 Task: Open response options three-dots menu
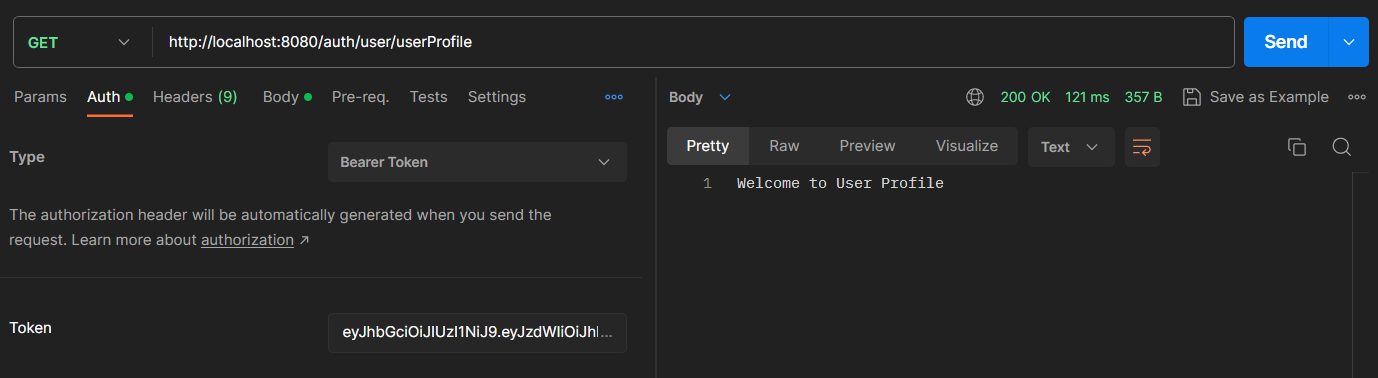pos(1357,97)
